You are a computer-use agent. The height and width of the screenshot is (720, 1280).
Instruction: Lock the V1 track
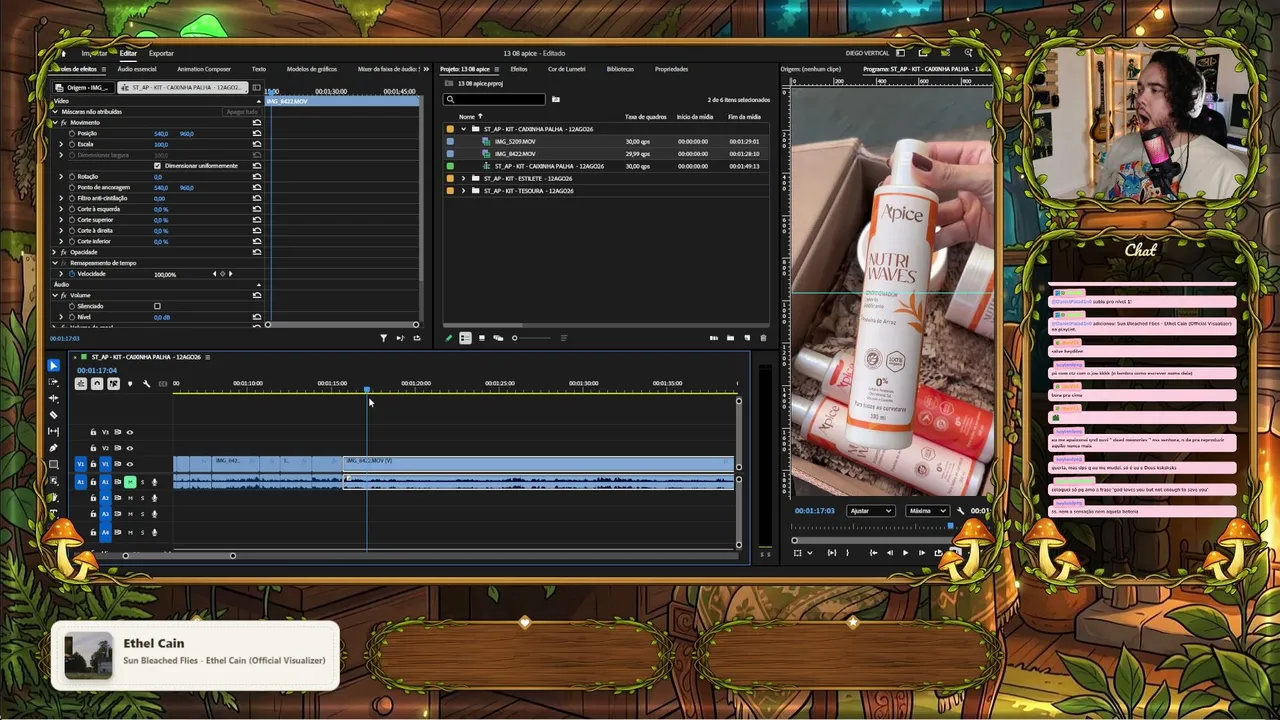click(x=93, y=464)
